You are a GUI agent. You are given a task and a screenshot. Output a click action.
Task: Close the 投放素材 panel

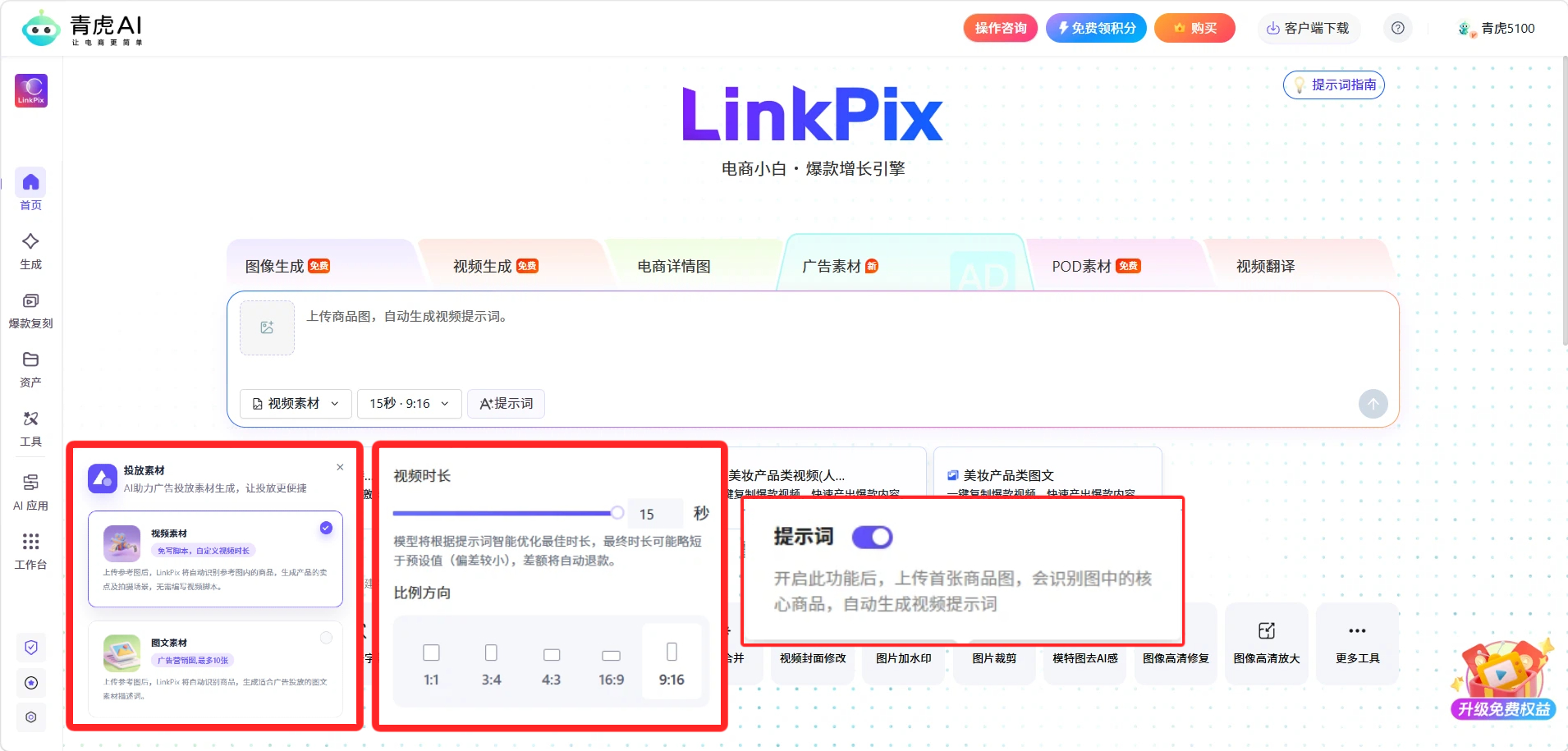click(x=340, y=467)
